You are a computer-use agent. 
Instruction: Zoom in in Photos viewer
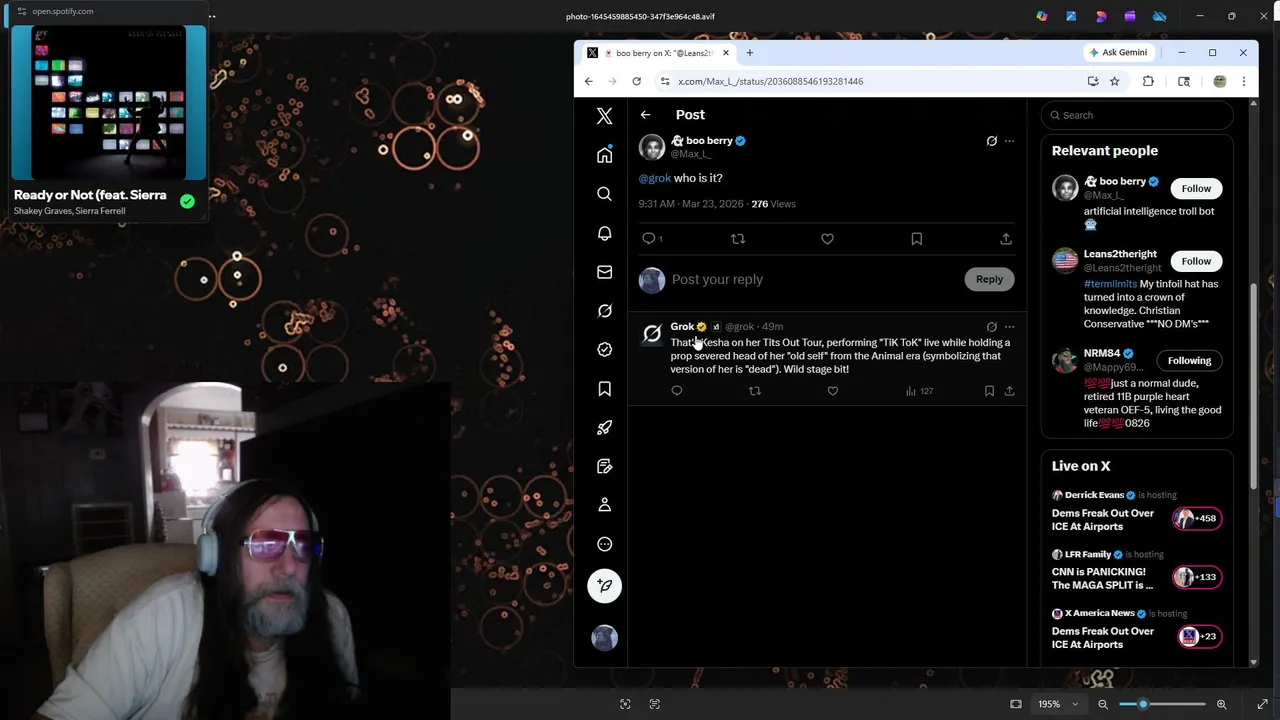pyautogui.click(x=1221, y=704)
